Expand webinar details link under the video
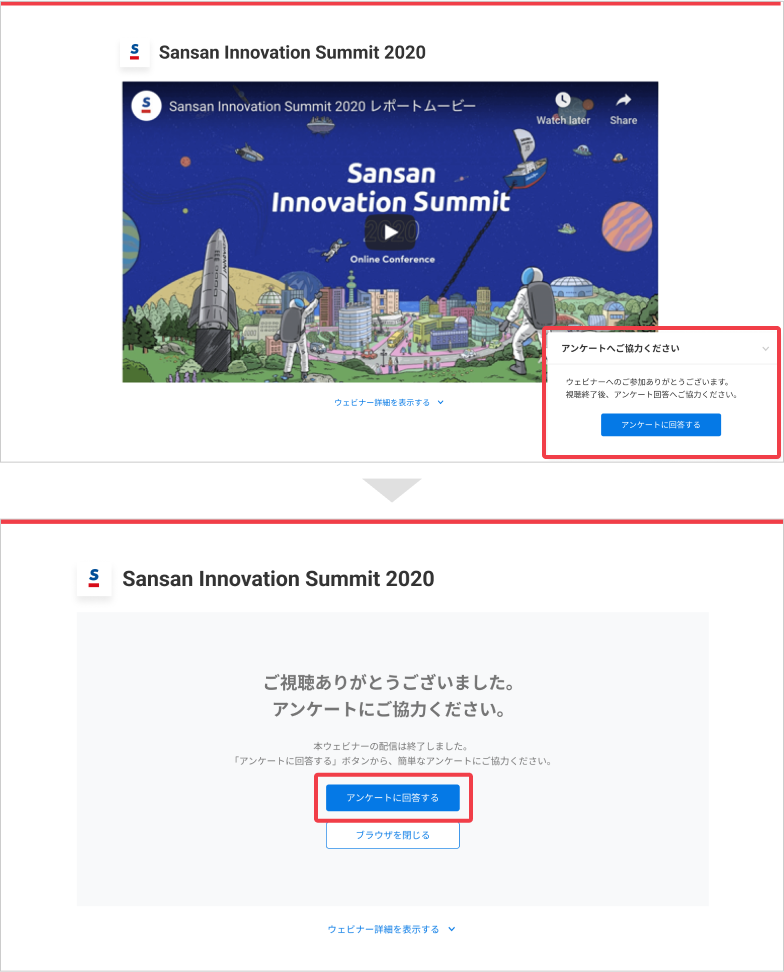 382,402
